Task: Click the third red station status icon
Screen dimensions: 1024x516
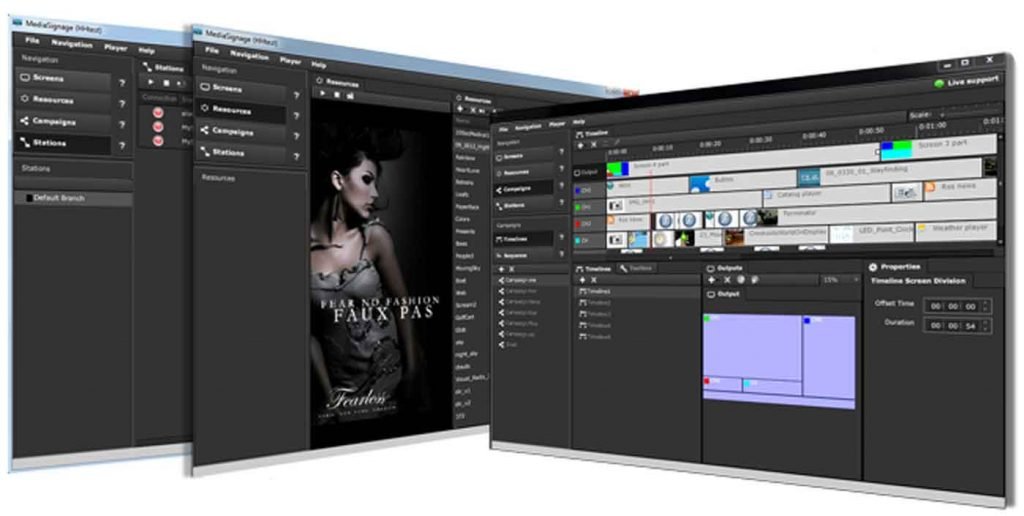Action: (157, 140)
